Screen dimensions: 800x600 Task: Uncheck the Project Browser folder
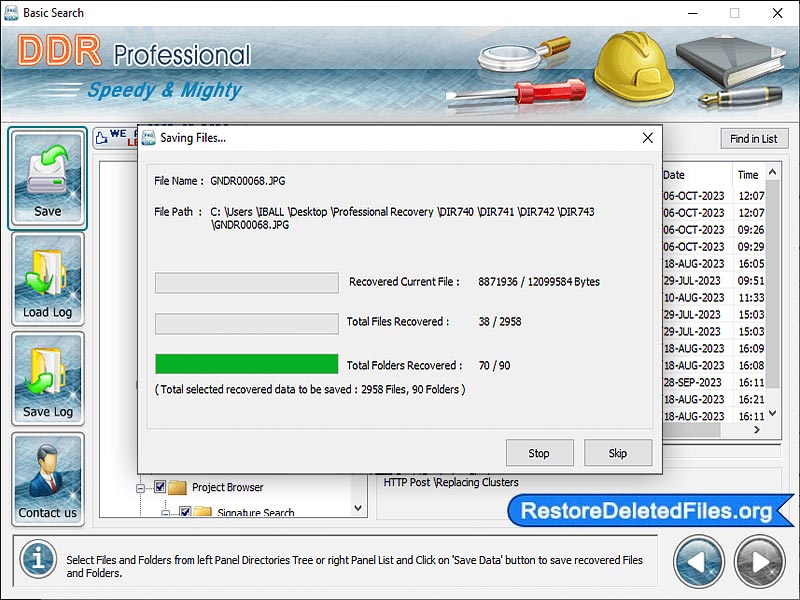click(x=160, y=487)
